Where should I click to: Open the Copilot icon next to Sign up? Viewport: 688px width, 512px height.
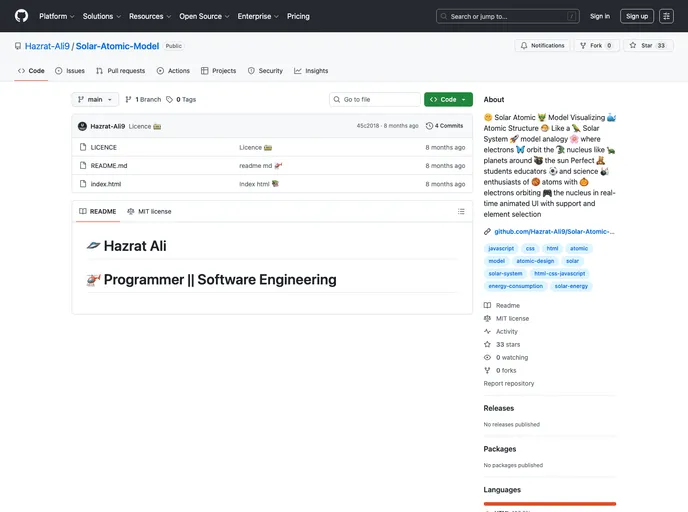[666, 16]
